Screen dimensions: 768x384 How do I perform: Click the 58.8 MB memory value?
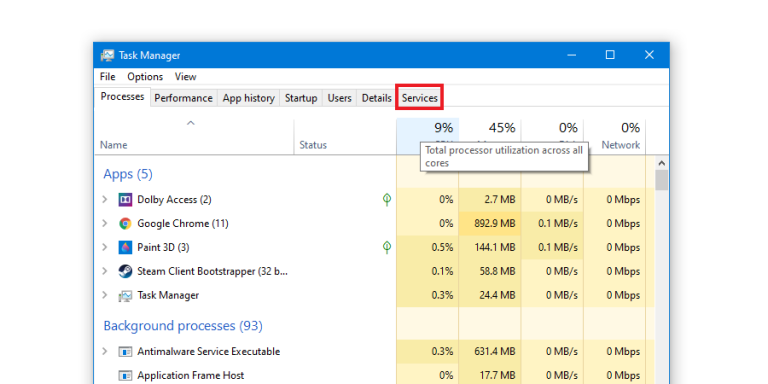click(497, 271)
